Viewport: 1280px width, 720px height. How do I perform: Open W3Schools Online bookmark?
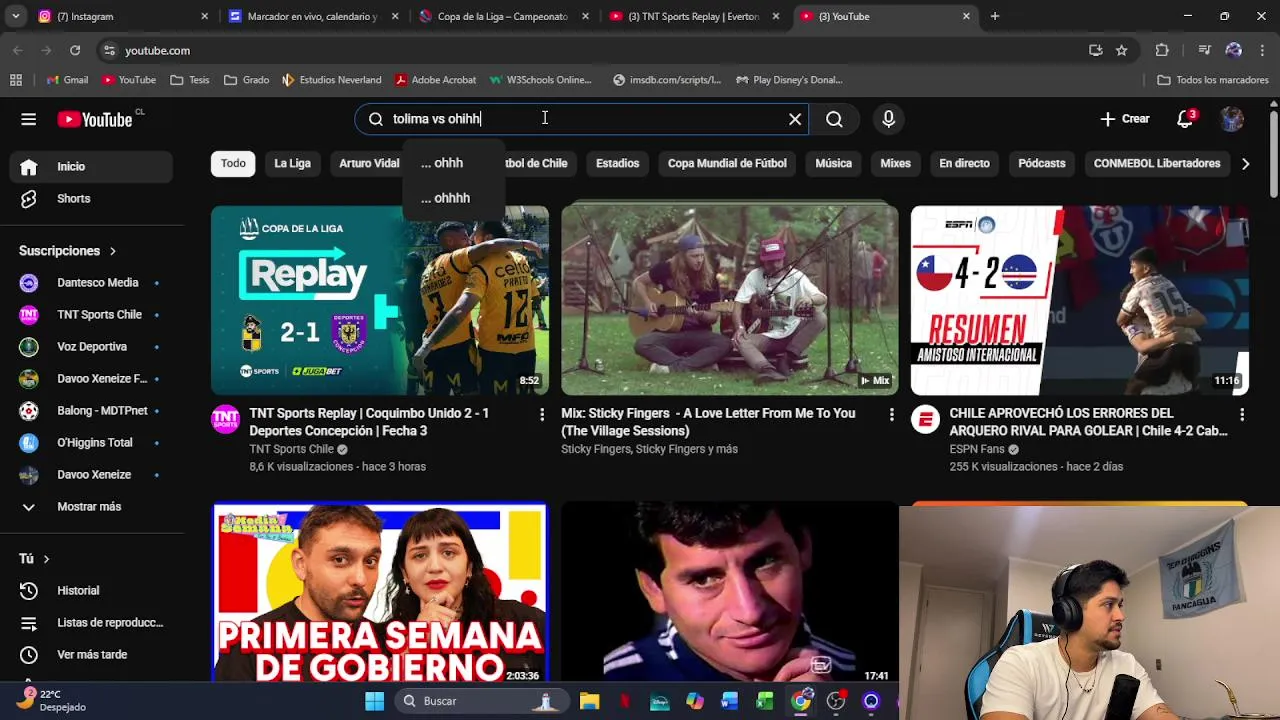click(x=540, y=80)
